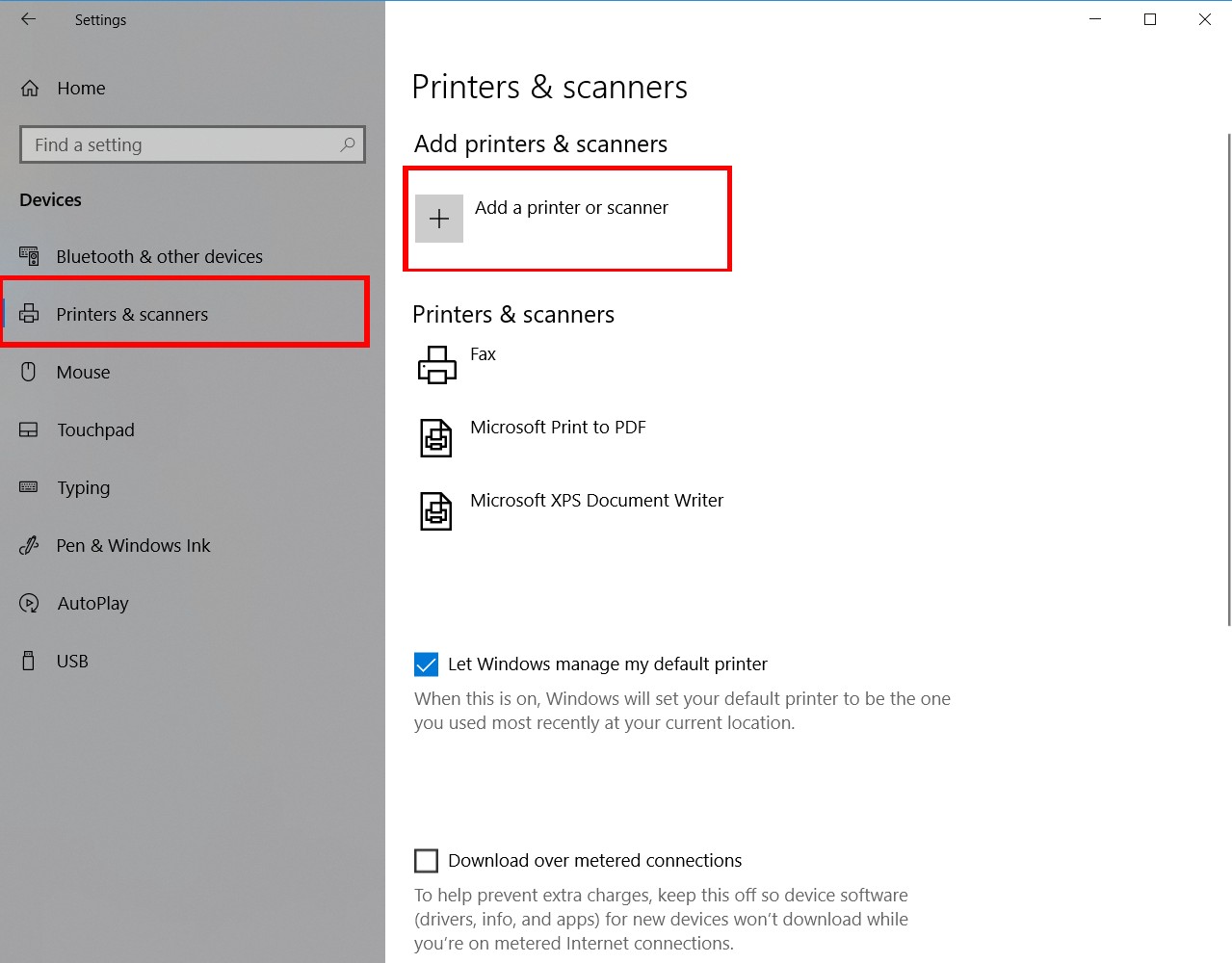Viewport: 1232px width, 963px height.
Task: Navigate to AutoPlay settings
Action: [x=92, y=603]
